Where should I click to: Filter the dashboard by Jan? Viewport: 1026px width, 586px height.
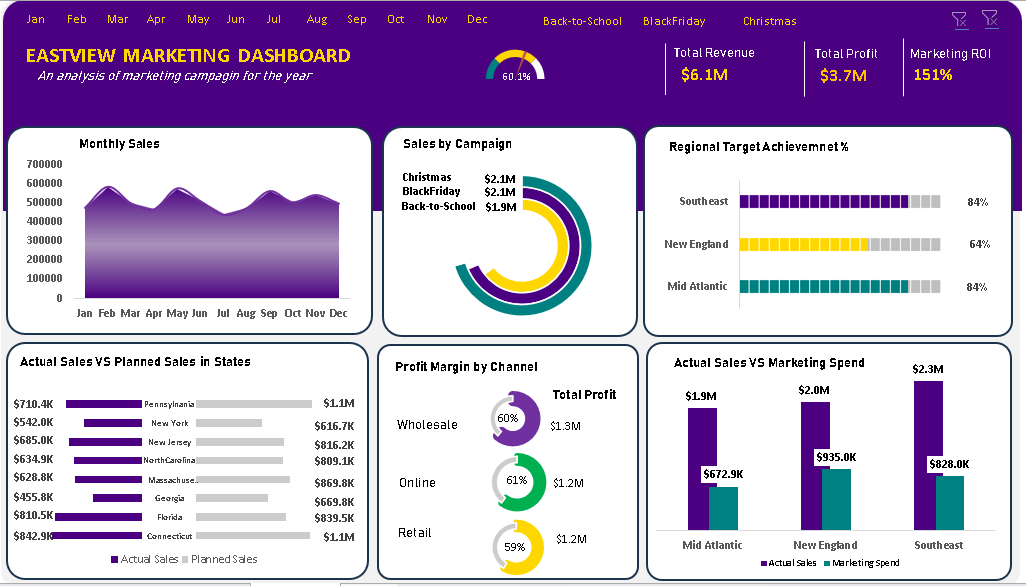(x=35, y=19)
